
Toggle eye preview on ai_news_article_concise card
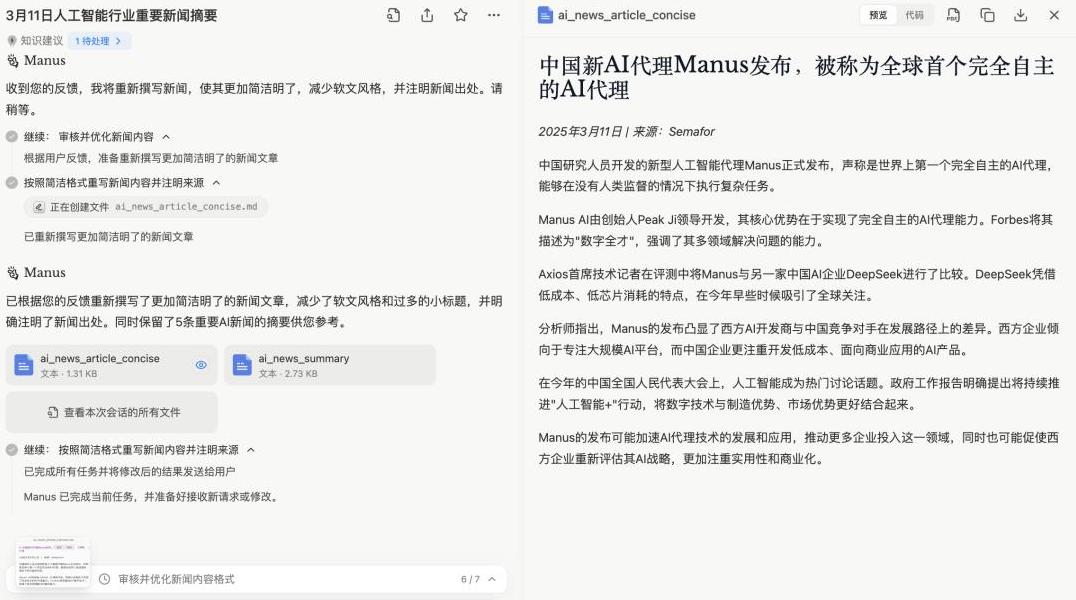(201, 365)
